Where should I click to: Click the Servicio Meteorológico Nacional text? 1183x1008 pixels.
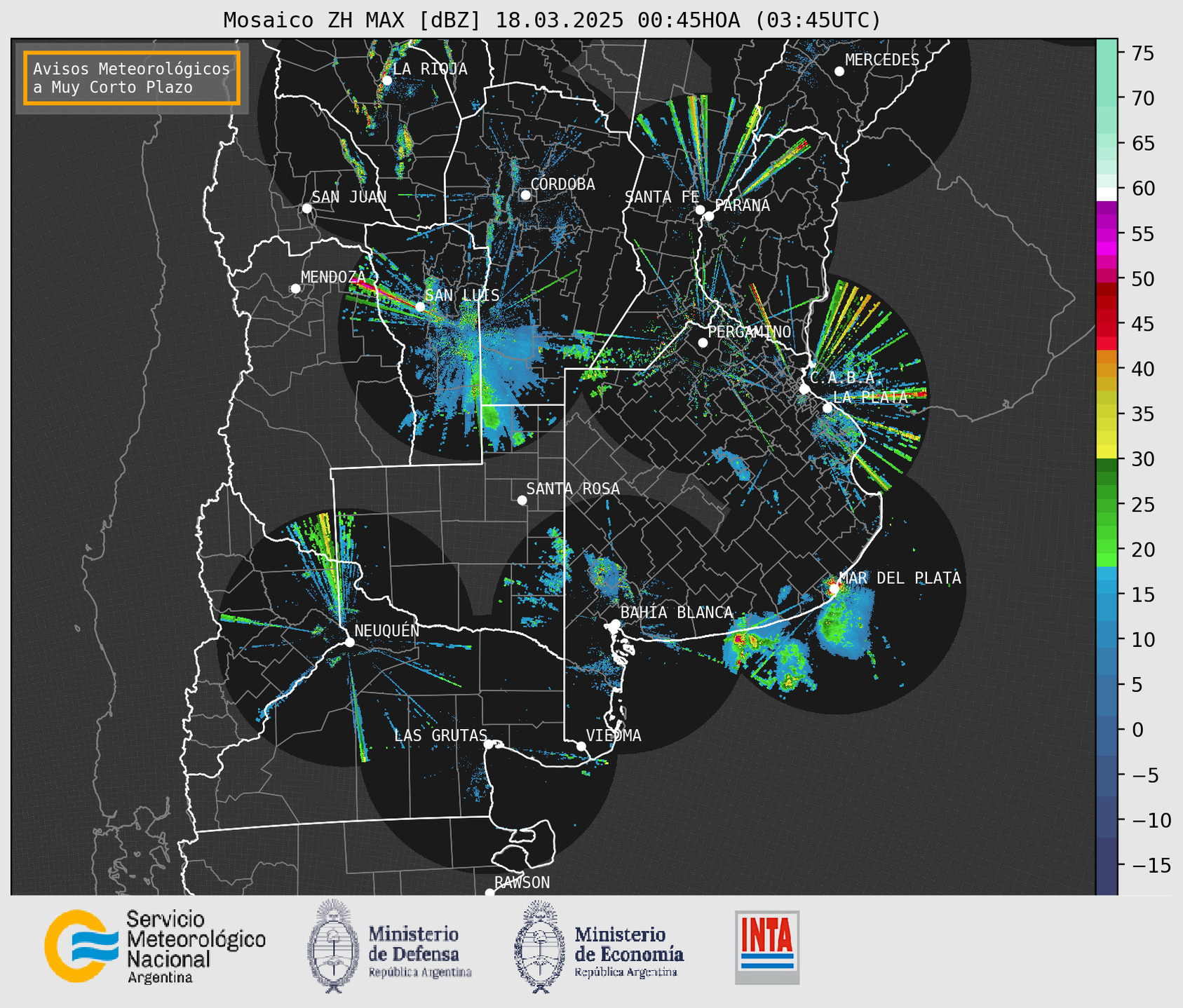pyautogui.click(x=196, y=940)
